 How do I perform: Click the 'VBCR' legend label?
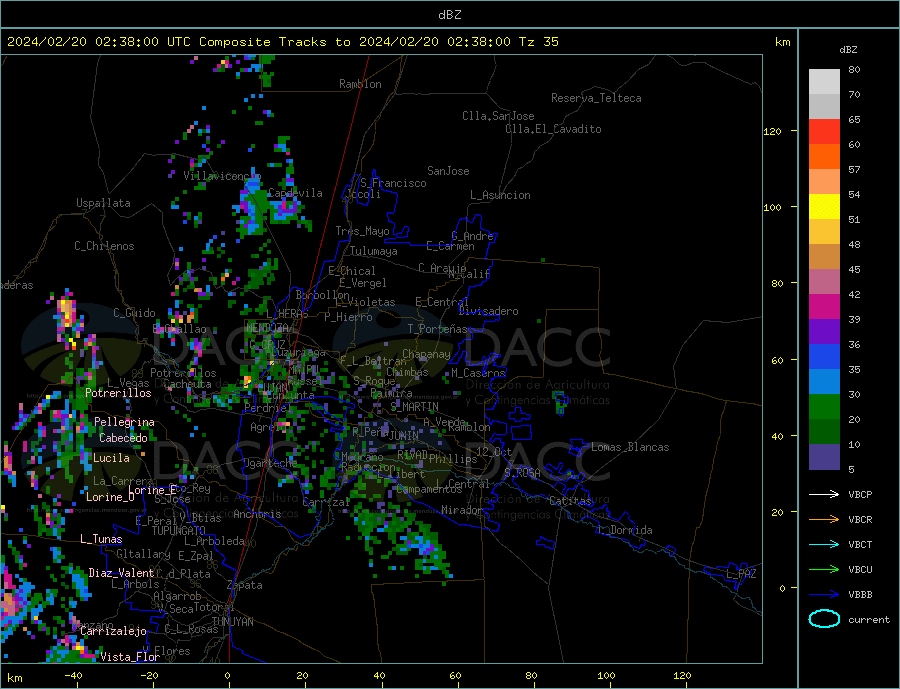coord(860,520)
